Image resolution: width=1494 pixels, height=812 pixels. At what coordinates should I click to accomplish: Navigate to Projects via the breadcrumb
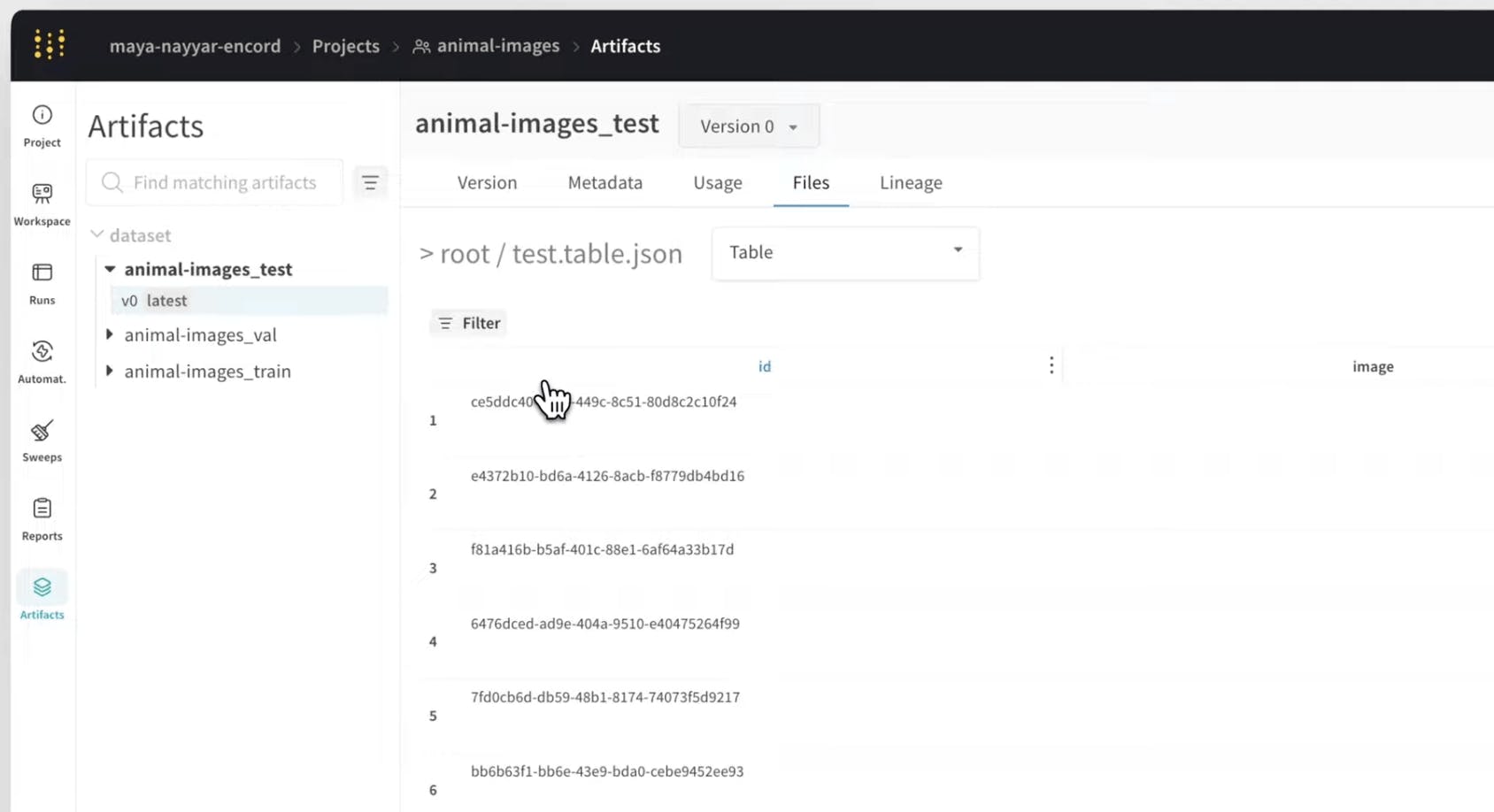click(x=345, y=46)
